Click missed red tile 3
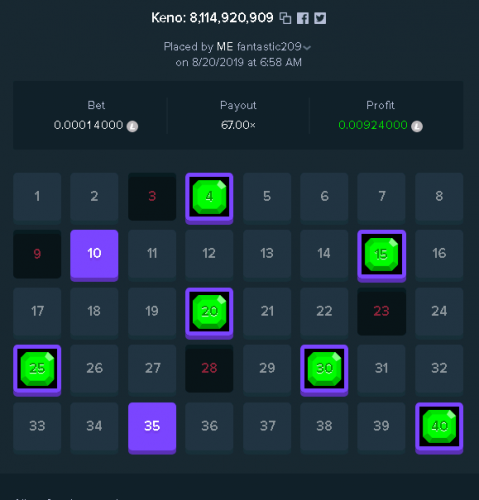Viewport: 479px width, 500px height. [152, 197]
